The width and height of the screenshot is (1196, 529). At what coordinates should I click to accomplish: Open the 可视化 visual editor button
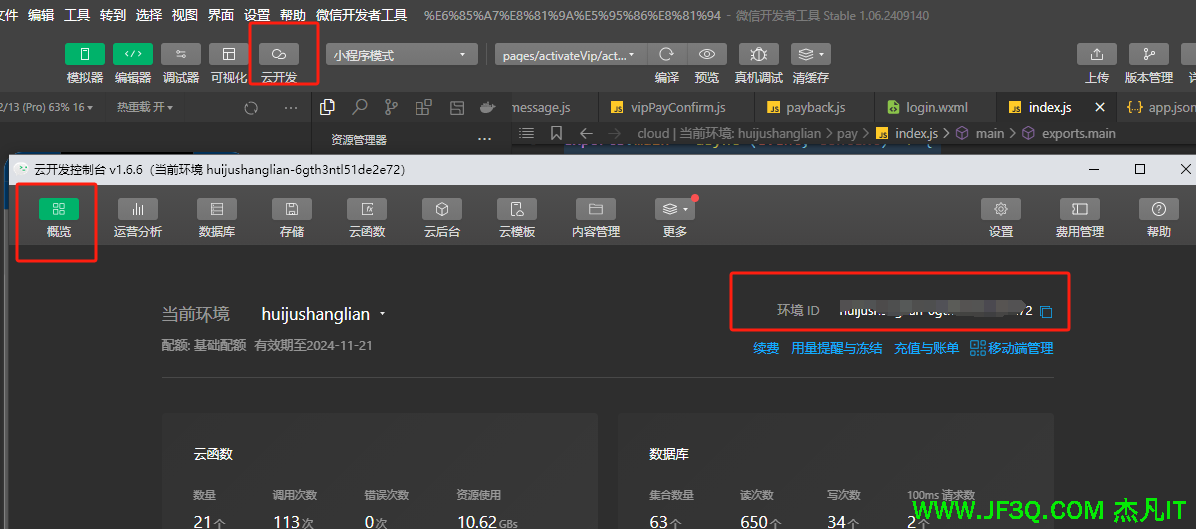pos(229,54)
